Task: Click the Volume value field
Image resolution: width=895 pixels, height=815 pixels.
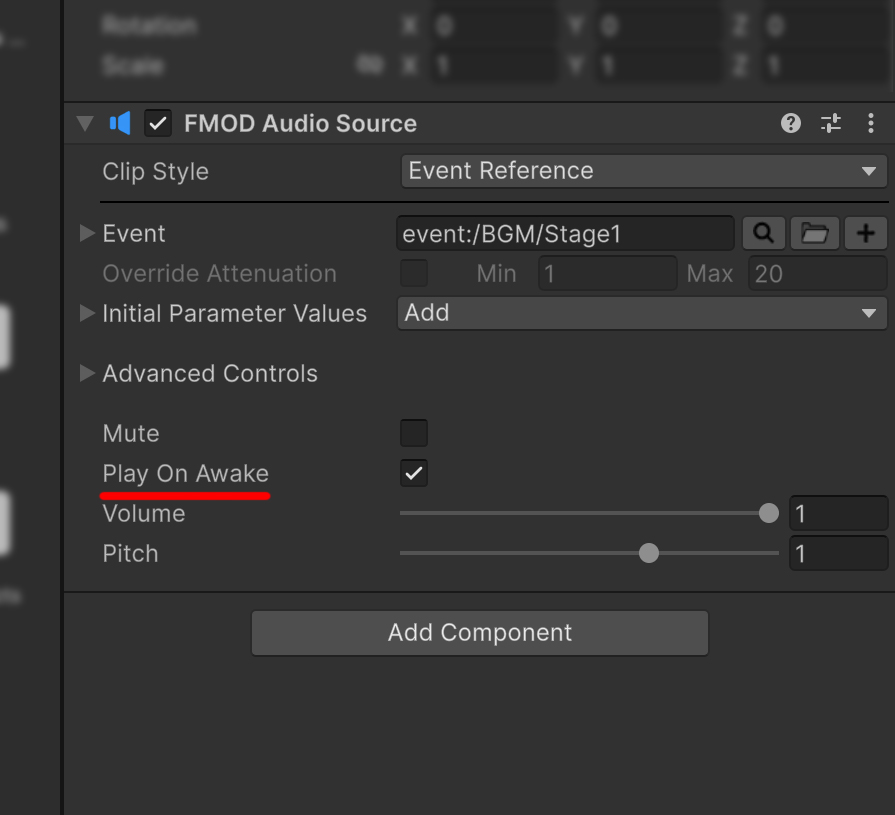Action: click(x=838, y=513)
